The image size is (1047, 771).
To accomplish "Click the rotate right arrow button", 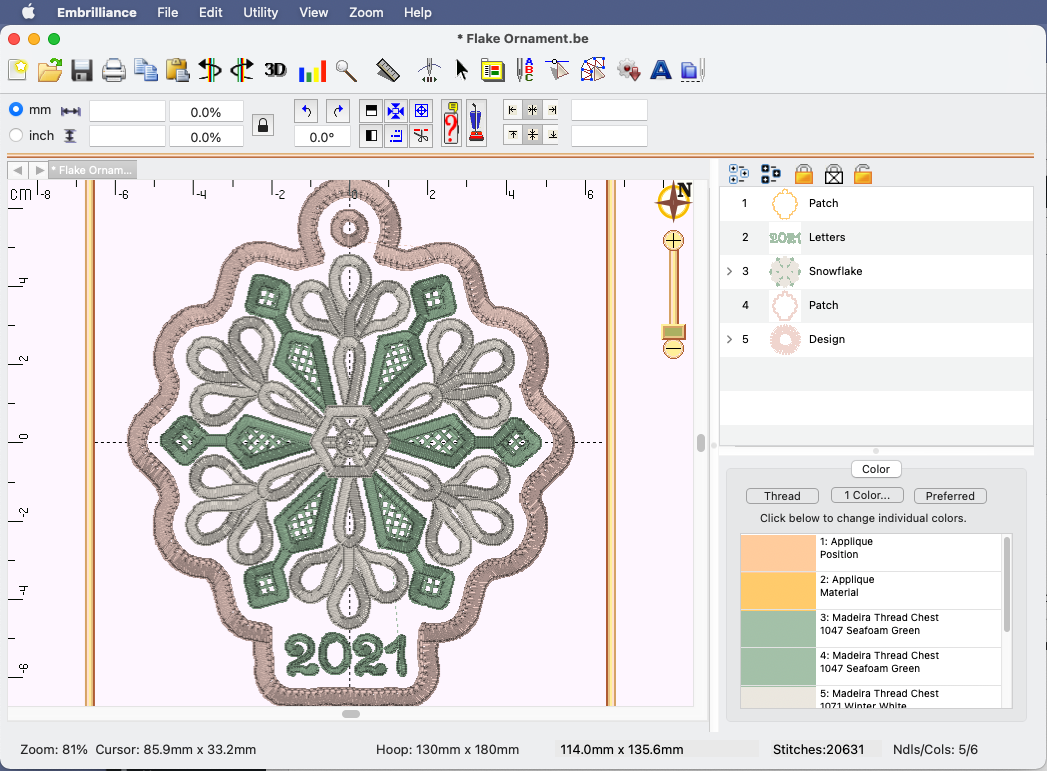I will (338, 111).
